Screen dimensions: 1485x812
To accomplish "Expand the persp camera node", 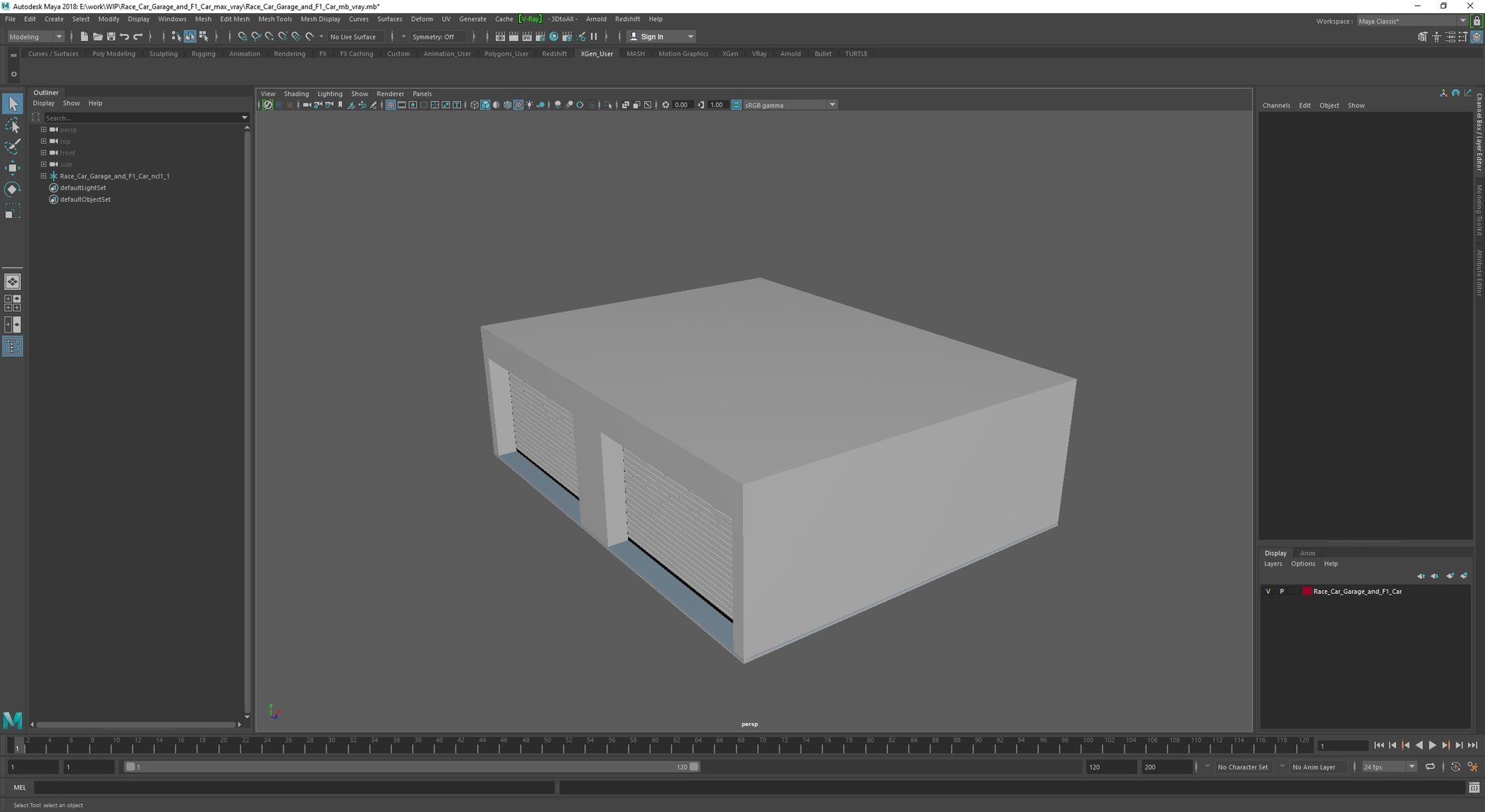I will [44, 130].
